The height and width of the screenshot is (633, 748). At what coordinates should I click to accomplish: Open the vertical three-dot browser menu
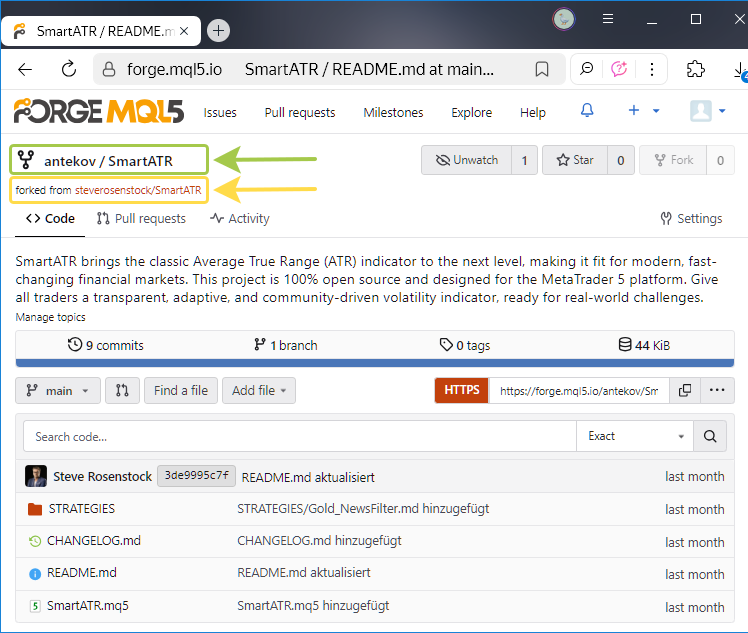tap(652, 69)
